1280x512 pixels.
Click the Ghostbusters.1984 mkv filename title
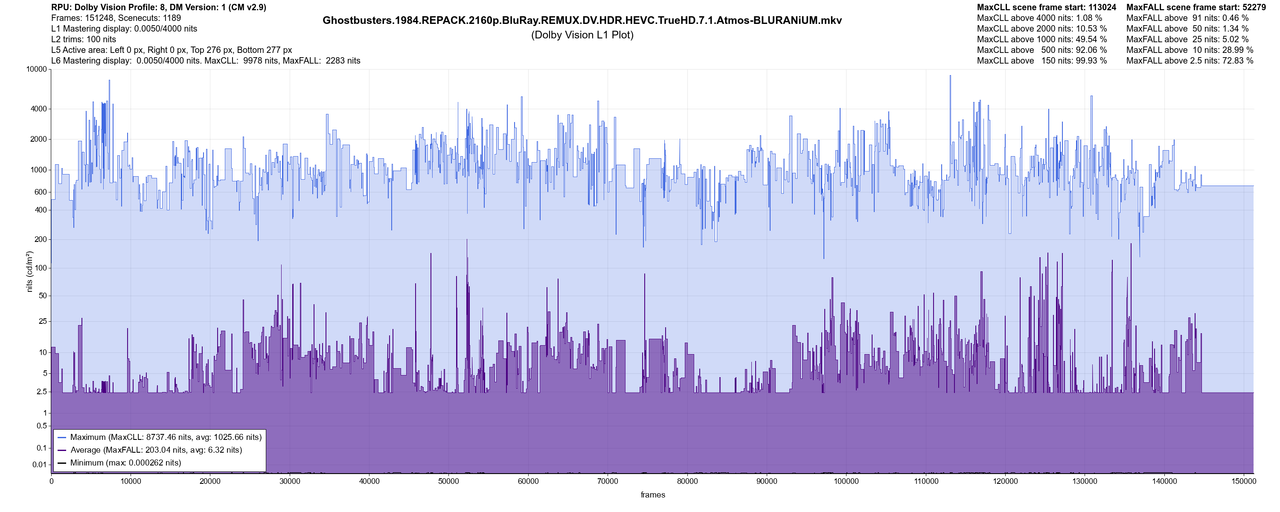[582, 20]
